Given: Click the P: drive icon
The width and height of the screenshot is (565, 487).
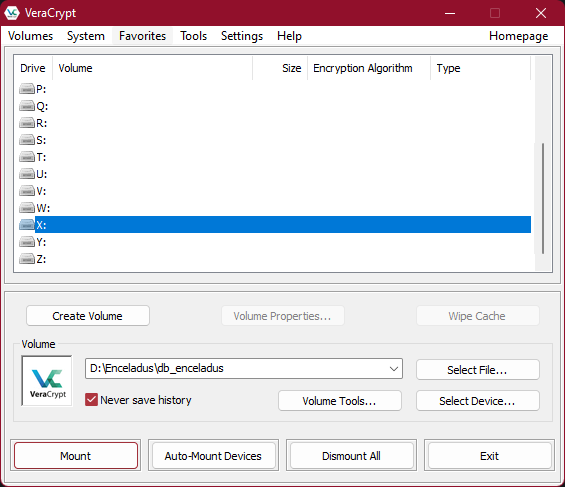Looking at the screenshot, I should tap(27, 89).
